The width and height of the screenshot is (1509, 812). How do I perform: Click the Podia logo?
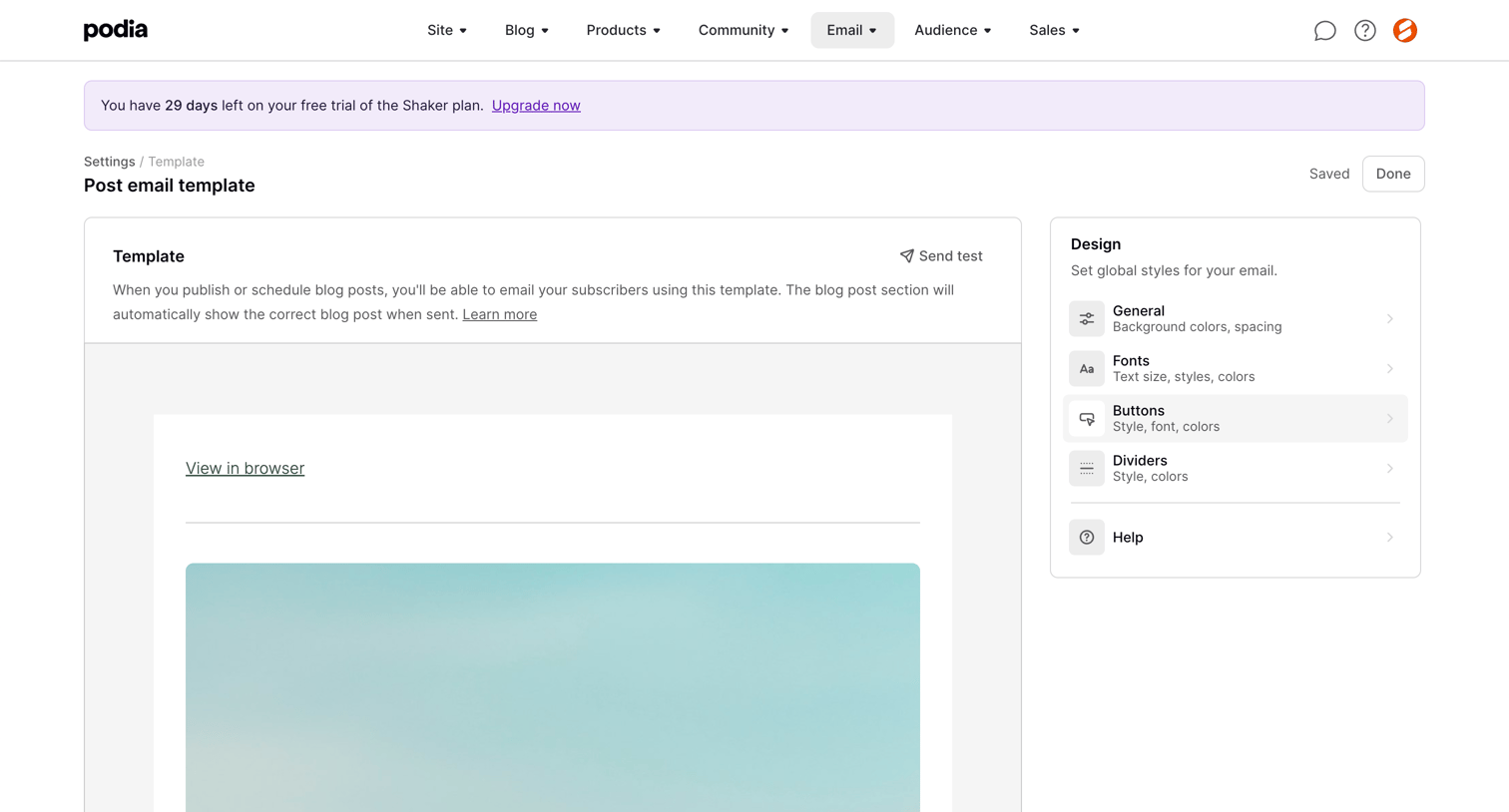pyautogui.click(x=116, y=30)
